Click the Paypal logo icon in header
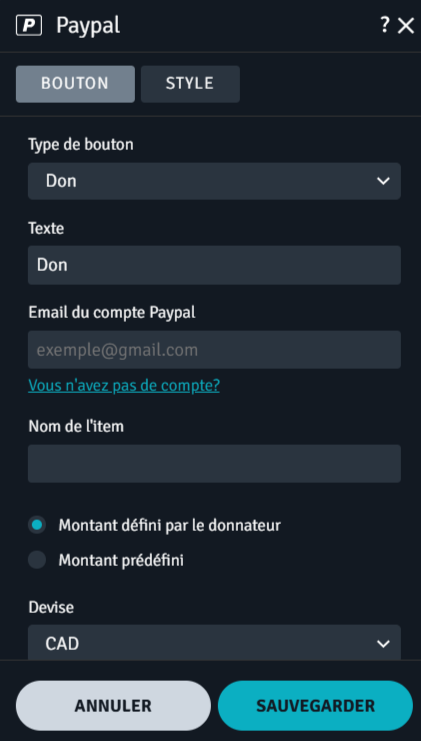Image resolution: width=421 pixels, height=741 pixels. pyautogui.click(x=29, y=26)
